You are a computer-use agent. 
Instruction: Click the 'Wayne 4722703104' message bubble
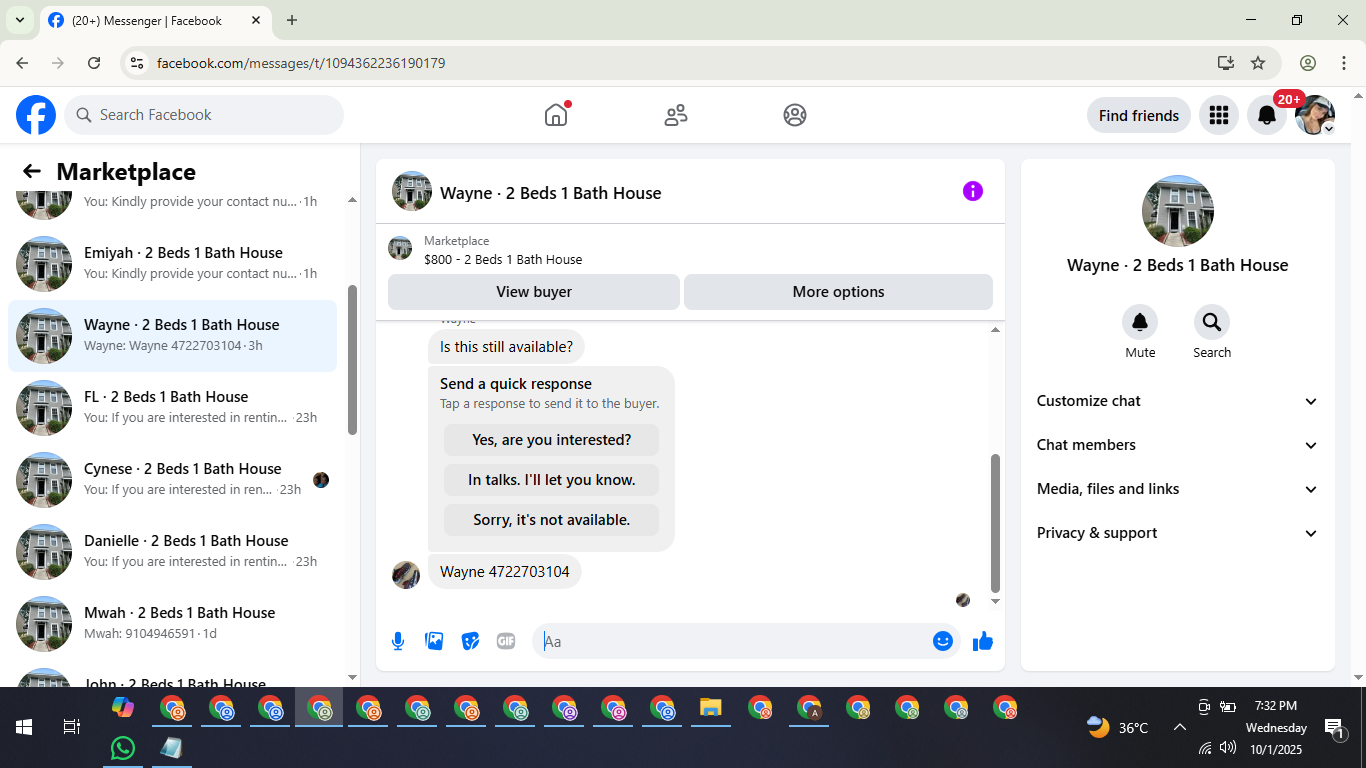[505, 572]
